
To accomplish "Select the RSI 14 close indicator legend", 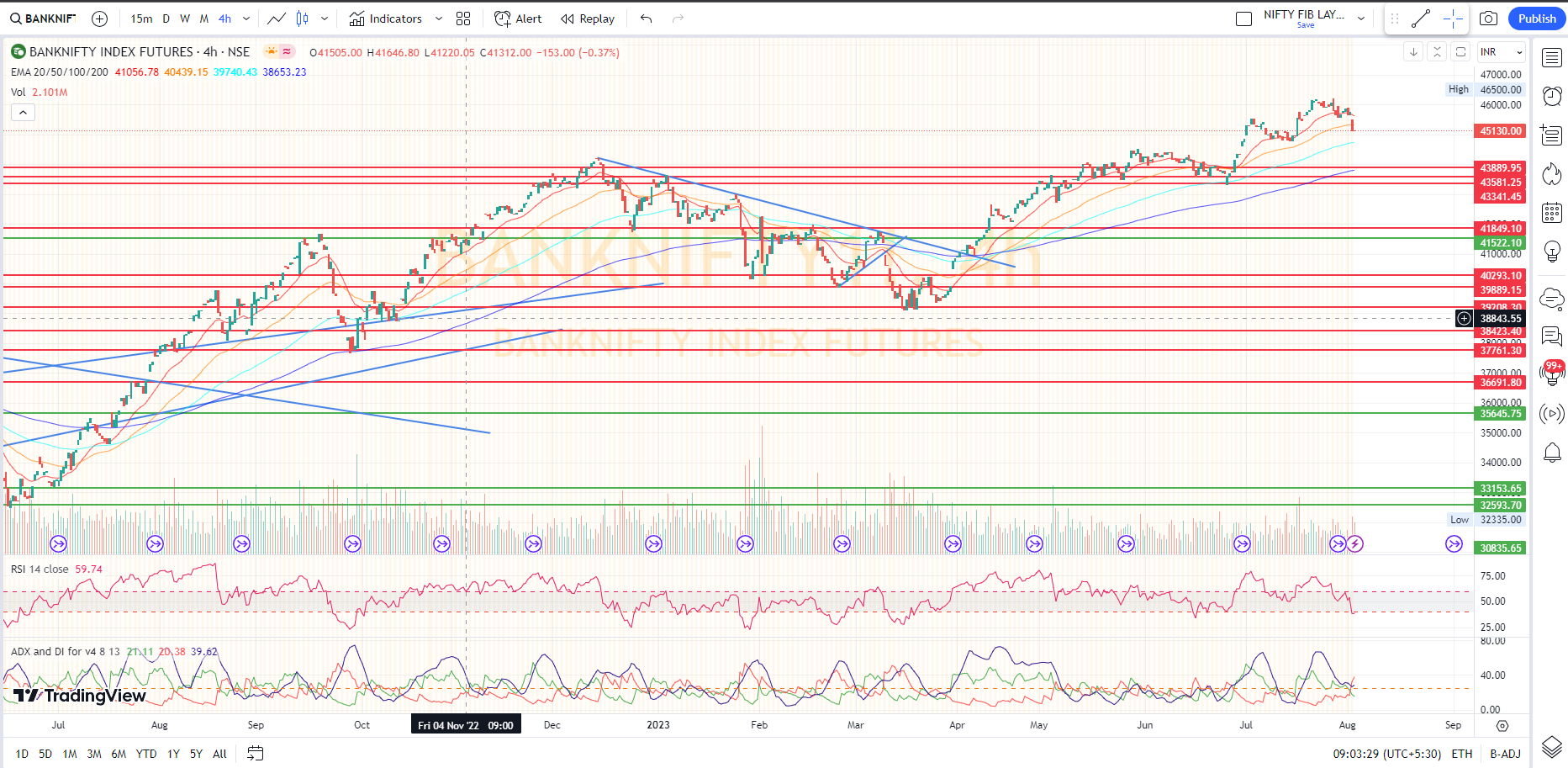I will 40,569.
